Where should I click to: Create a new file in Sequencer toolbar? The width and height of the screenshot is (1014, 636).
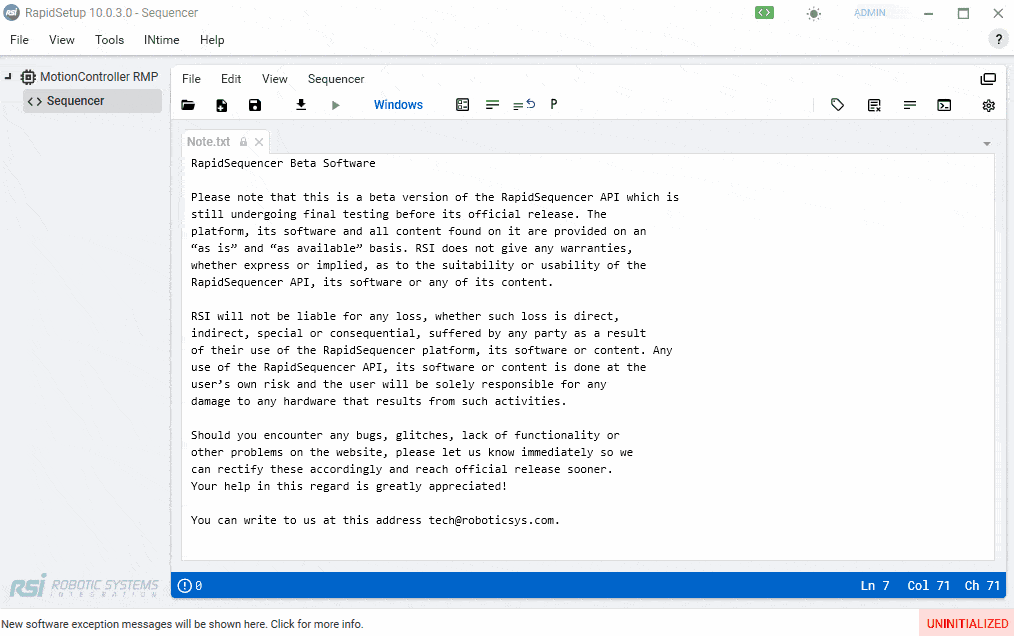point(221,105)
